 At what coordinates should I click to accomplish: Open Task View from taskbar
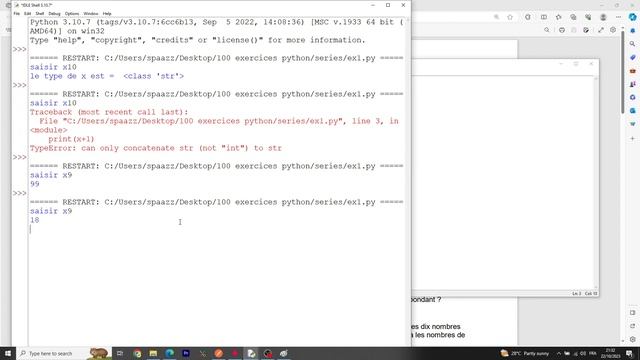pos(120,353)
